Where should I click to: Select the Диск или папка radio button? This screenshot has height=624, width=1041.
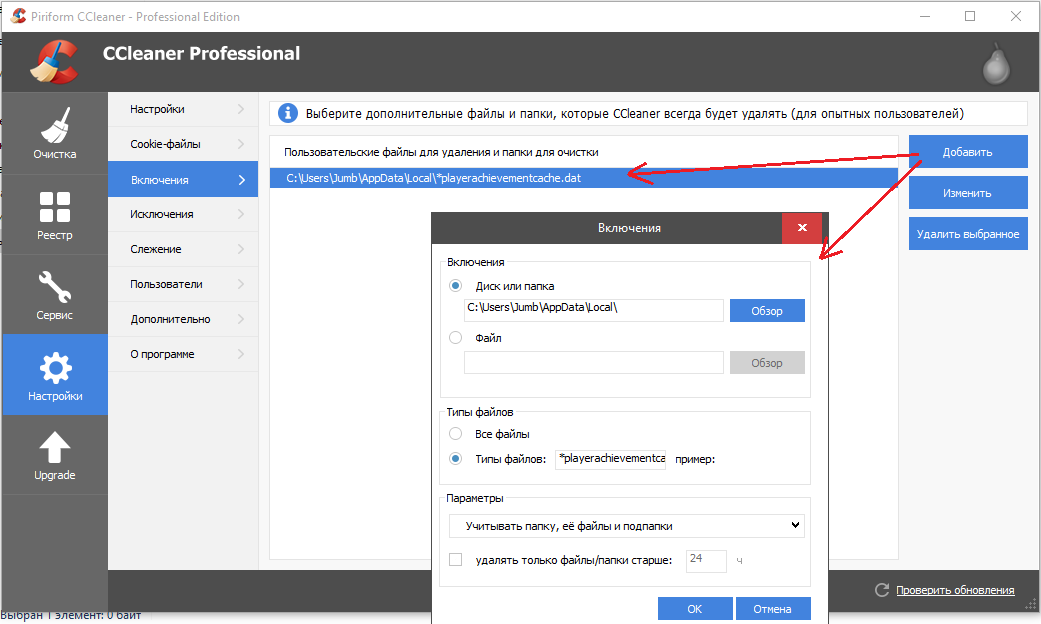[x=455, y=286]
